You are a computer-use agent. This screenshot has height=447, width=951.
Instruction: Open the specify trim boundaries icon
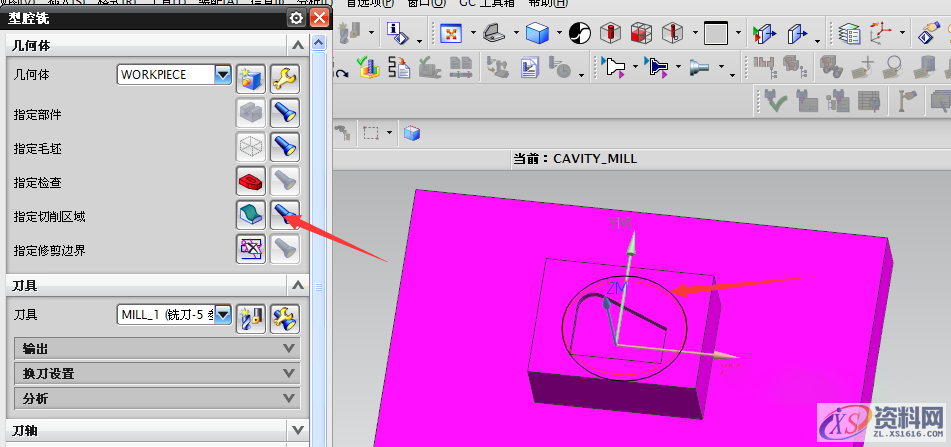251,249
